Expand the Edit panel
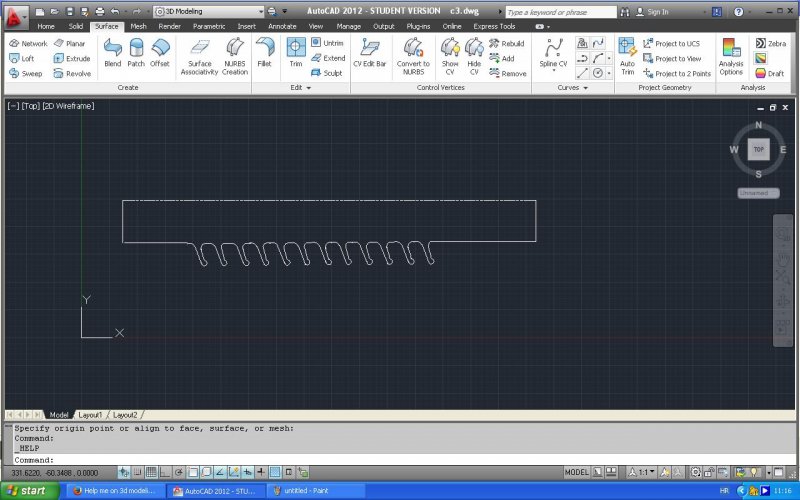 pyautogui.click(x=300, y=88)
